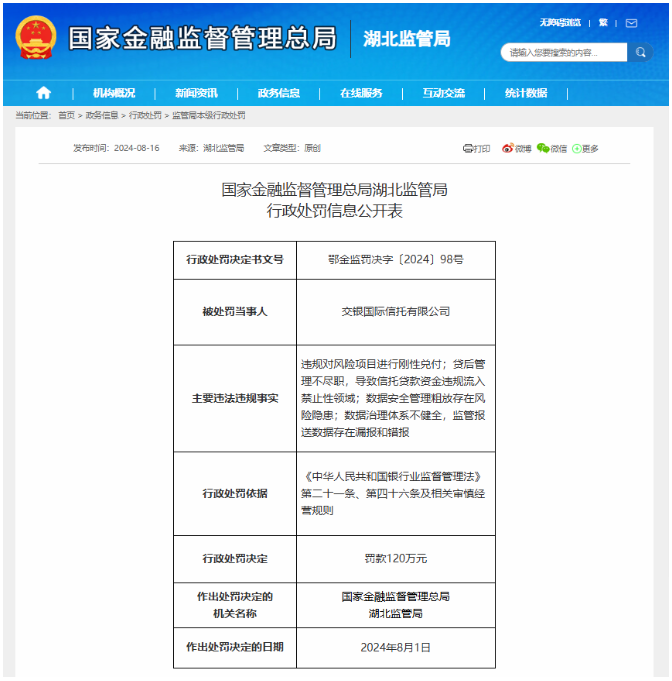
Task: Click the header cell 行政处罚决定
Action: pos(235,559)
